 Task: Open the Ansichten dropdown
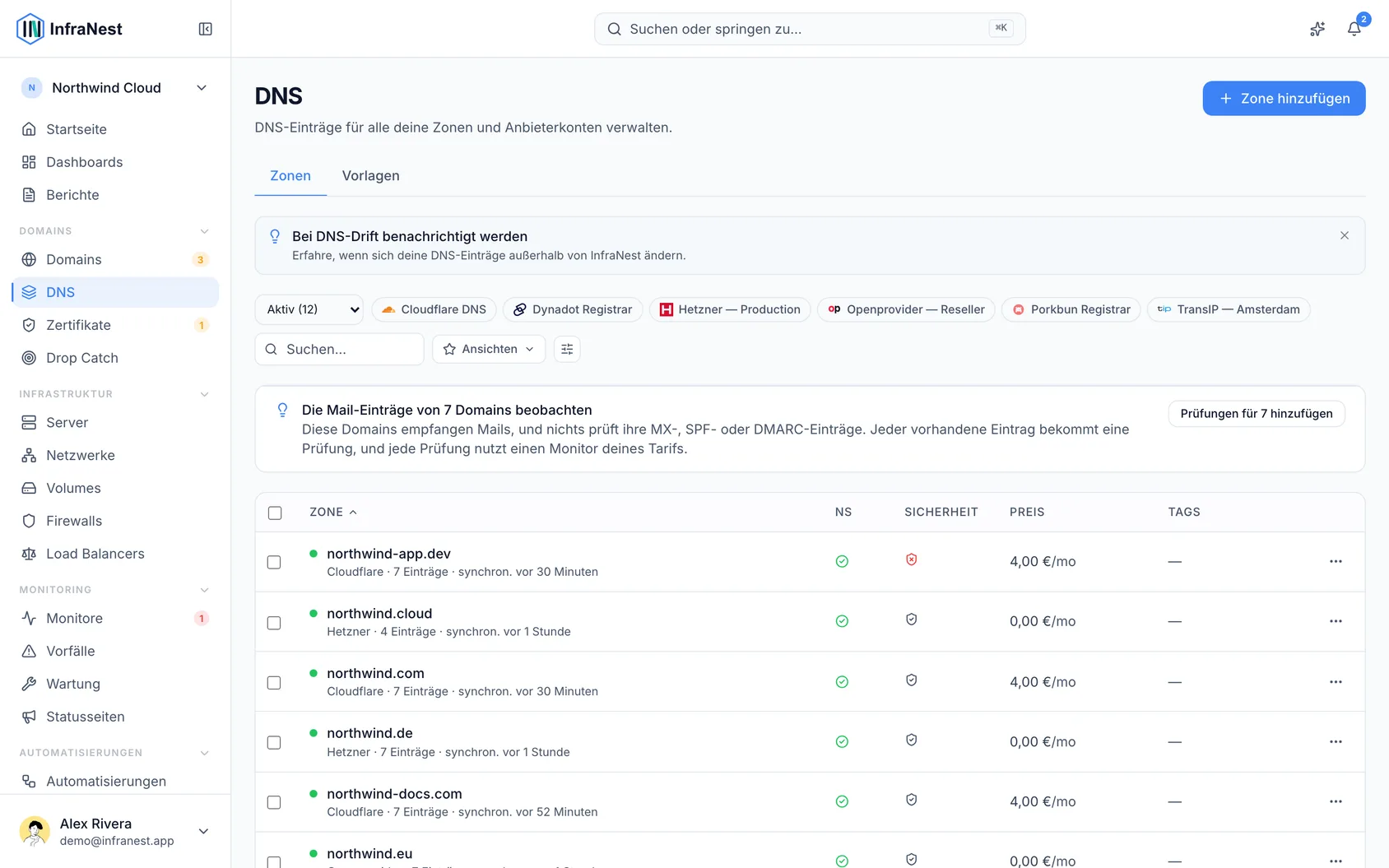point(489,349)
